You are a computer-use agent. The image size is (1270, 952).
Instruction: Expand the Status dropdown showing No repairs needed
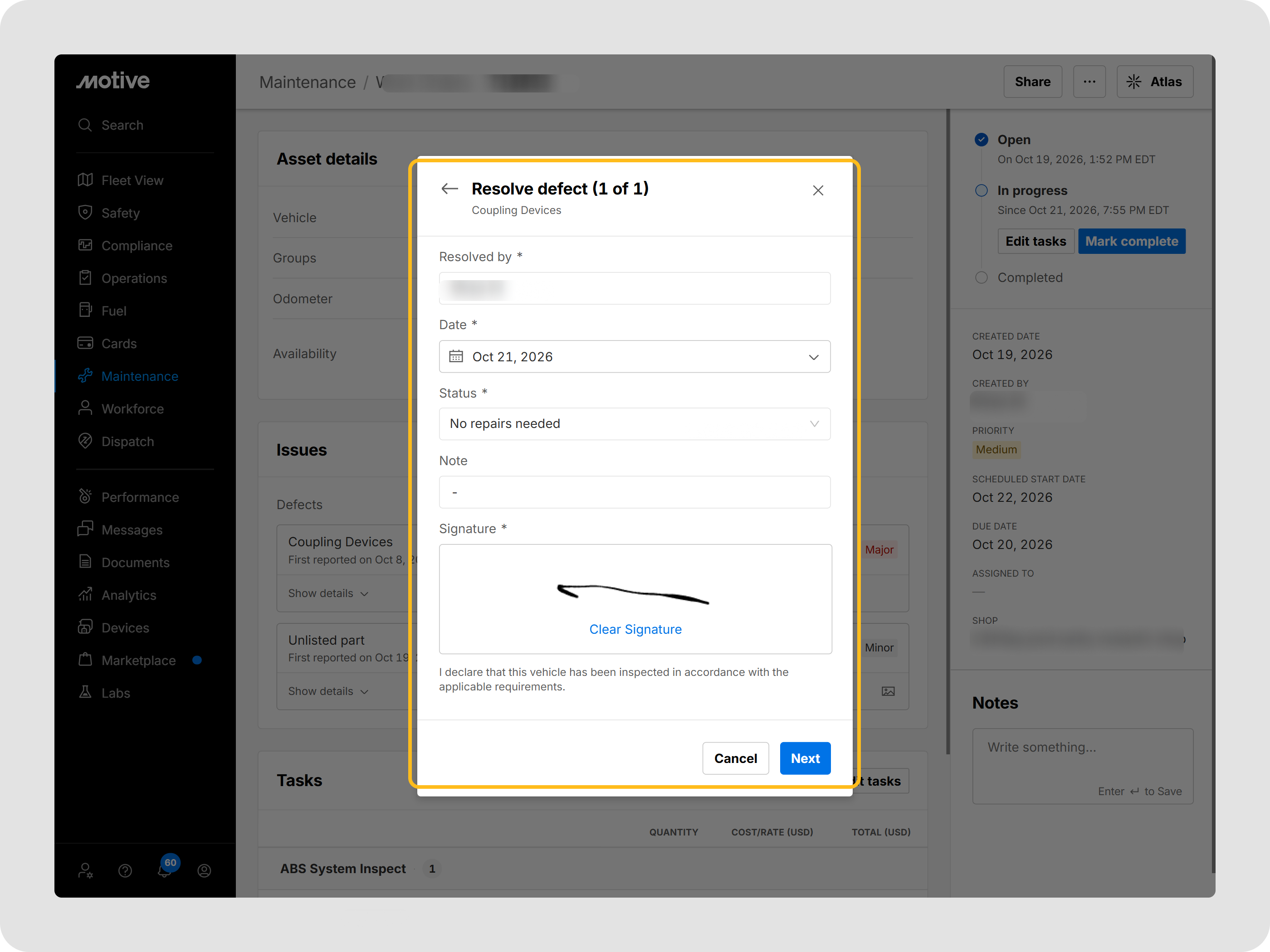(635, 424)
